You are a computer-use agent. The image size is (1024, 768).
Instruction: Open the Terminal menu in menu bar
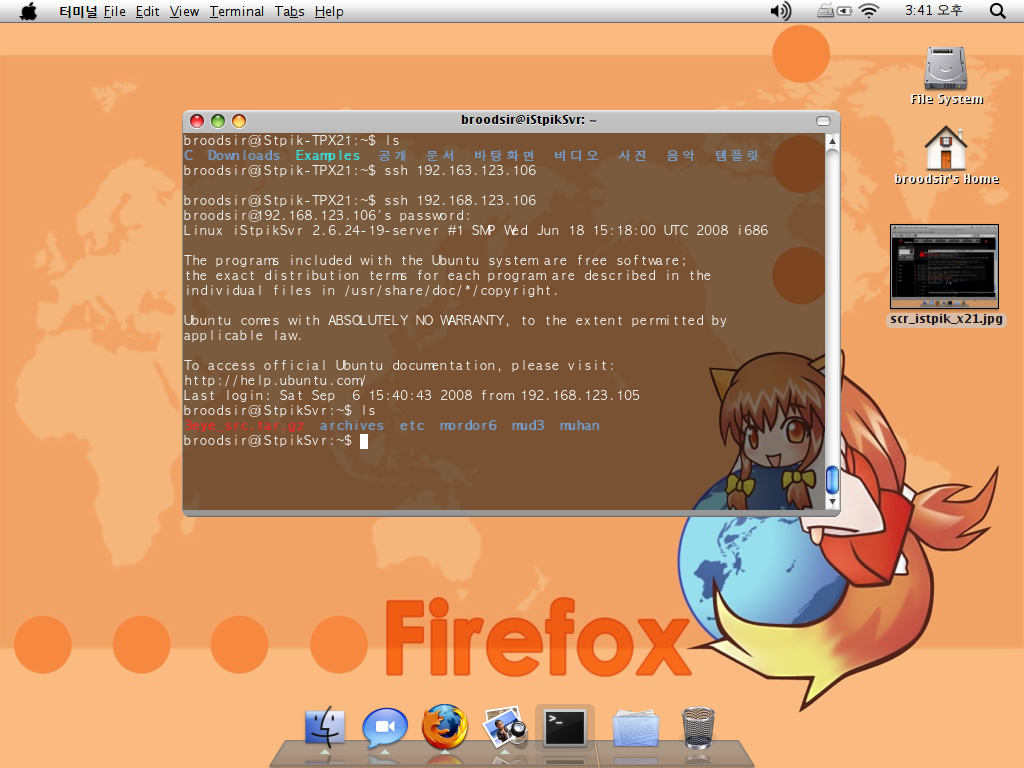point(237,11)
